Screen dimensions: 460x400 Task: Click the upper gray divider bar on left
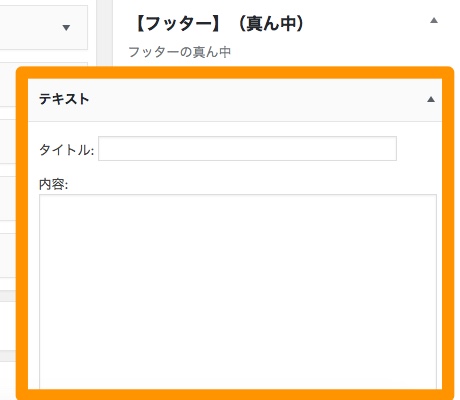tap(8, 296)
